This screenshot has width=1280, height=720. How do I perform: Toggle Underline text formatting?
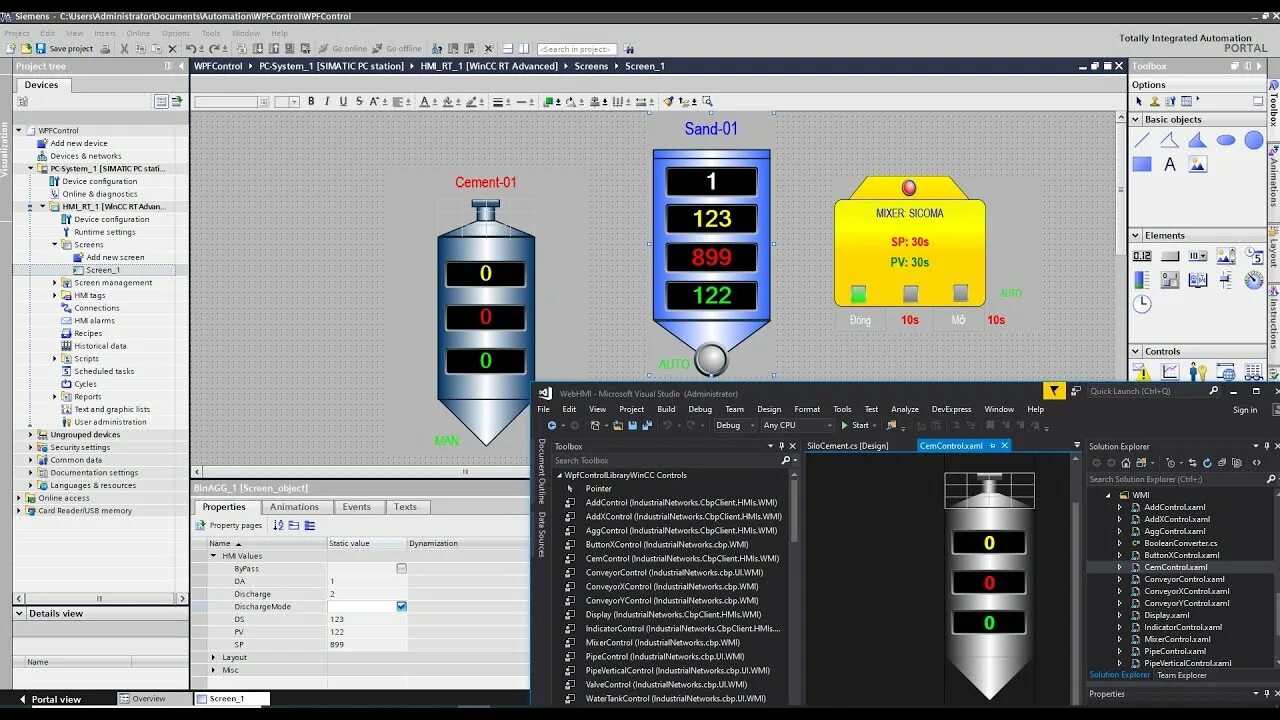343,101
